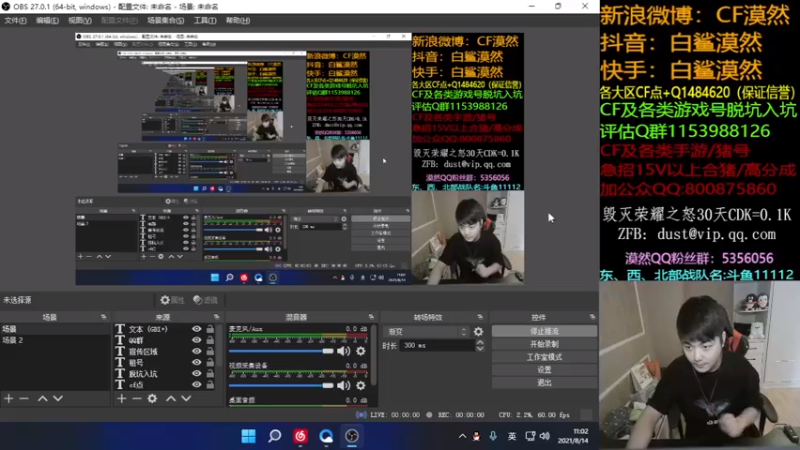This screenshot has height=450, width=800.
Task: Add a new scene with the plus icon
Action: pyautogui.click(x=9, y=398)
